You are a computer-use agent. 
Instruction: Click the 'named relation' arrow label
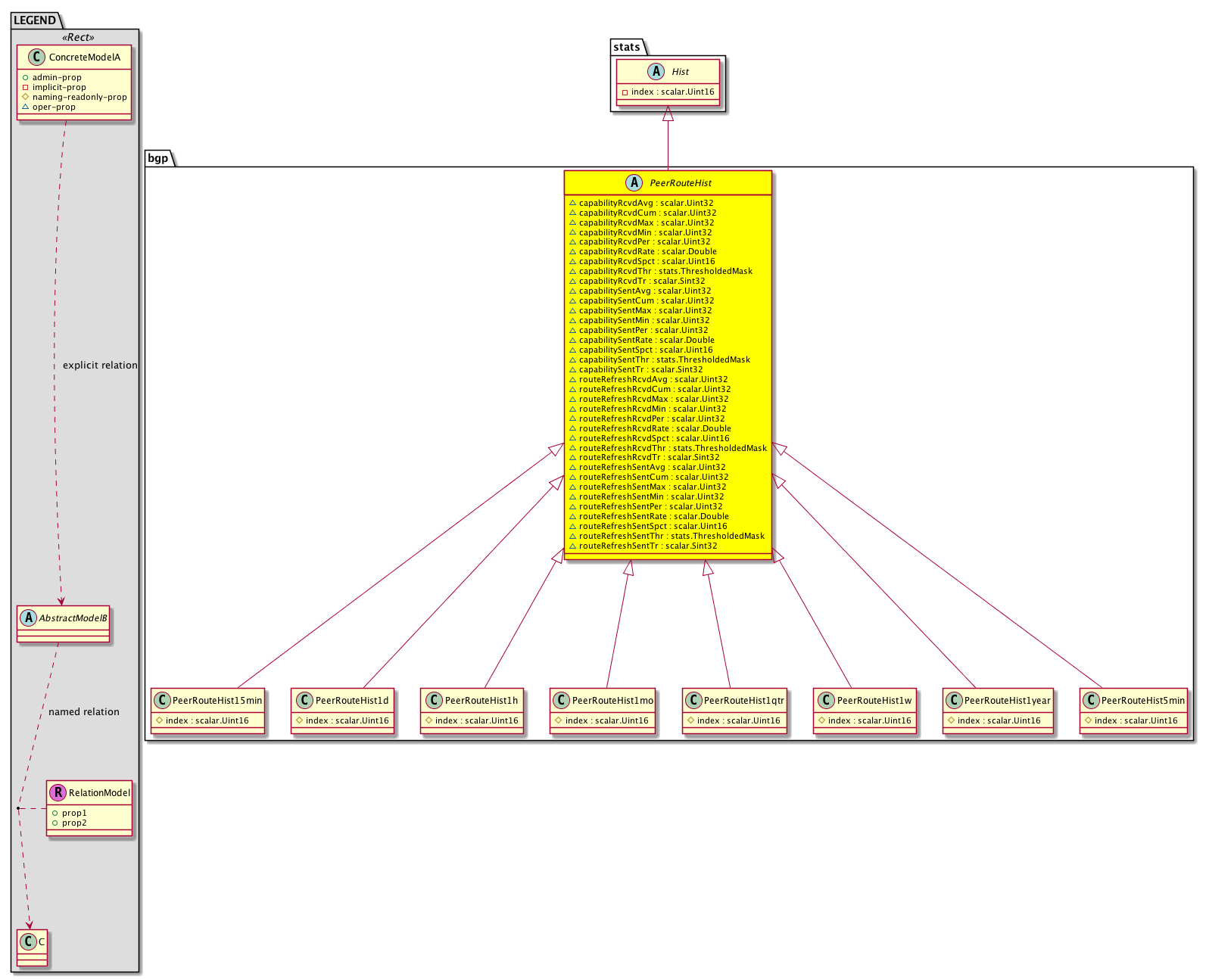83,711
